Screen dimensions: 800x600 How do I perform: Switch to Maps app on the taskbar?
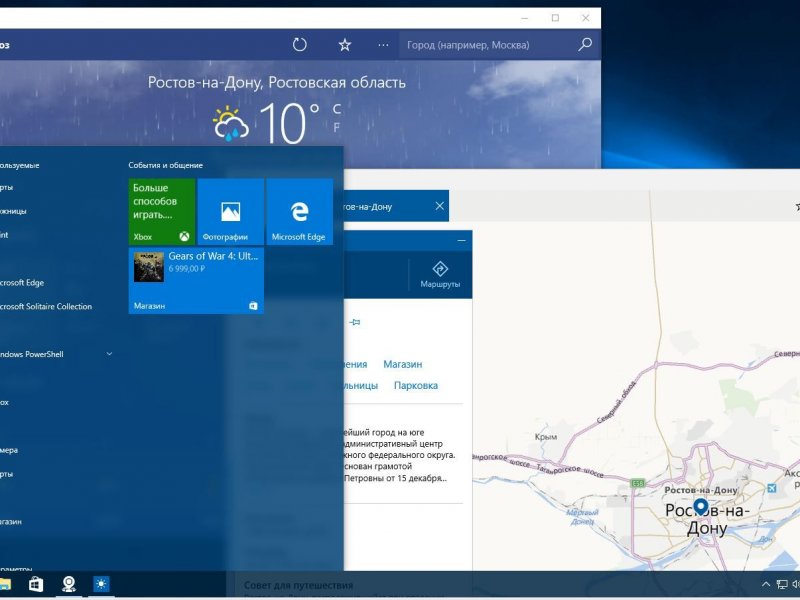pyautogui.click(x=68, y=584)
